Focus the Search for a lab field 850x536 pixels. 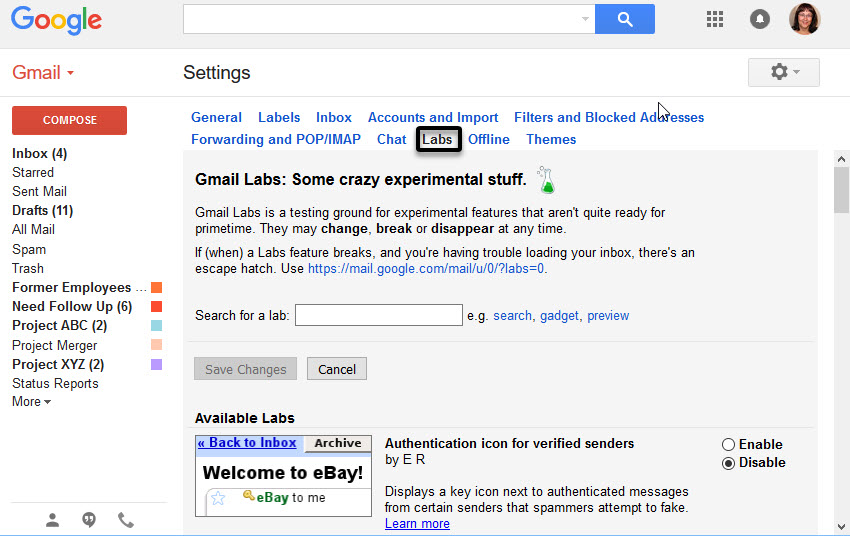click(378, 315)
